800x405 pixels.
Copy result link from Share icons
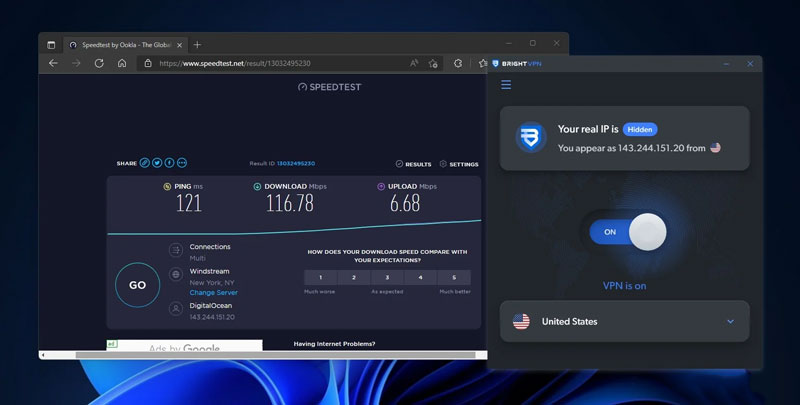[144, 163]
